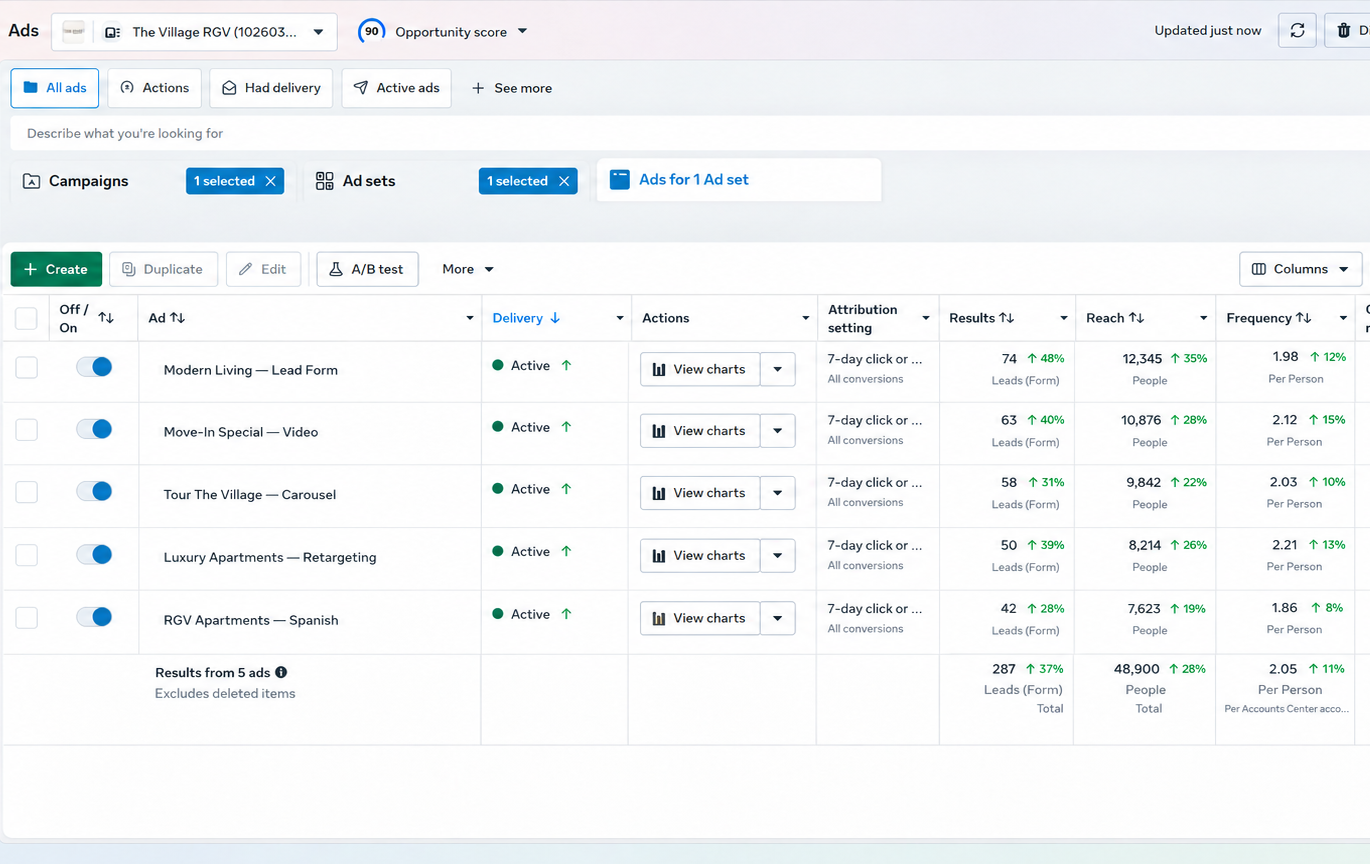Image resolution: width=1370 pixels, height=864 pixels.
Task: Open View charts for RGV Apartments — Spanish
Action: click(x=700, y=618)
